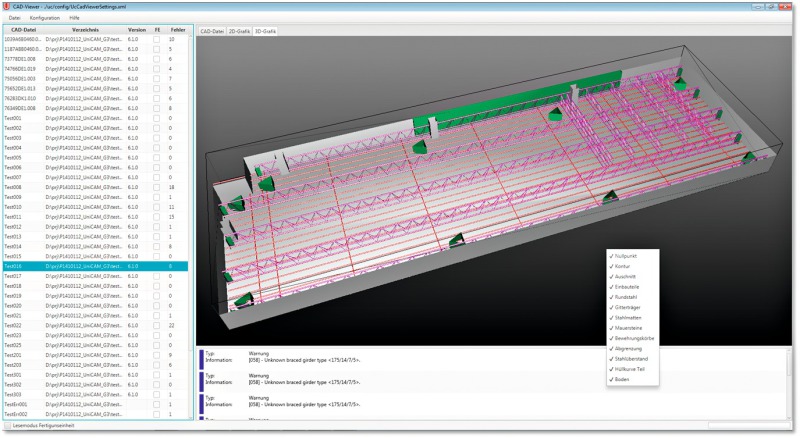800x438 pixels.
Task: Check the FE box for Test017
Action: (157, 276)
